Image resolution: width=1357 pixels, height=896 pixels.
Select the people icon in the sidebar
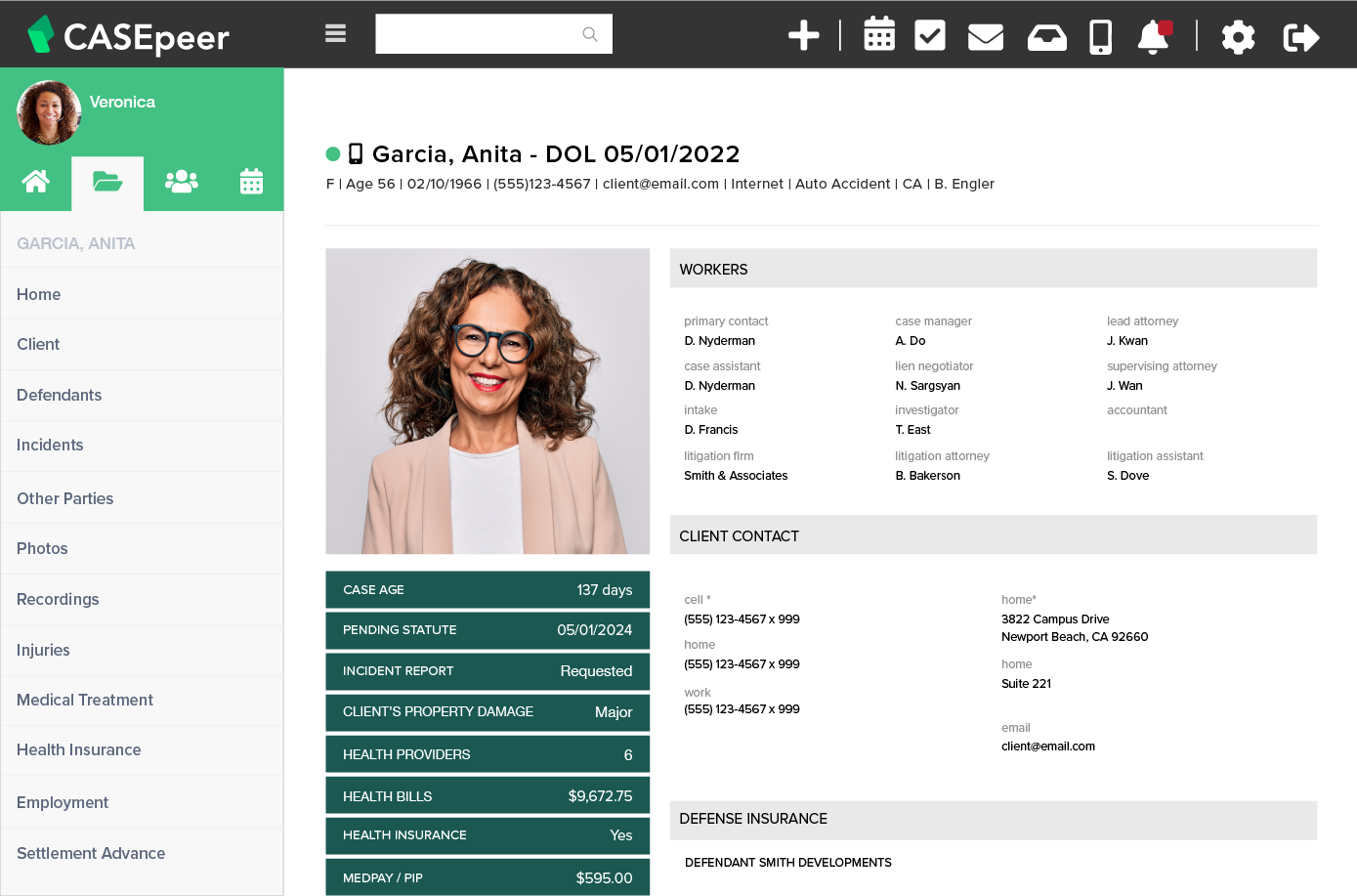click(181, 181)
